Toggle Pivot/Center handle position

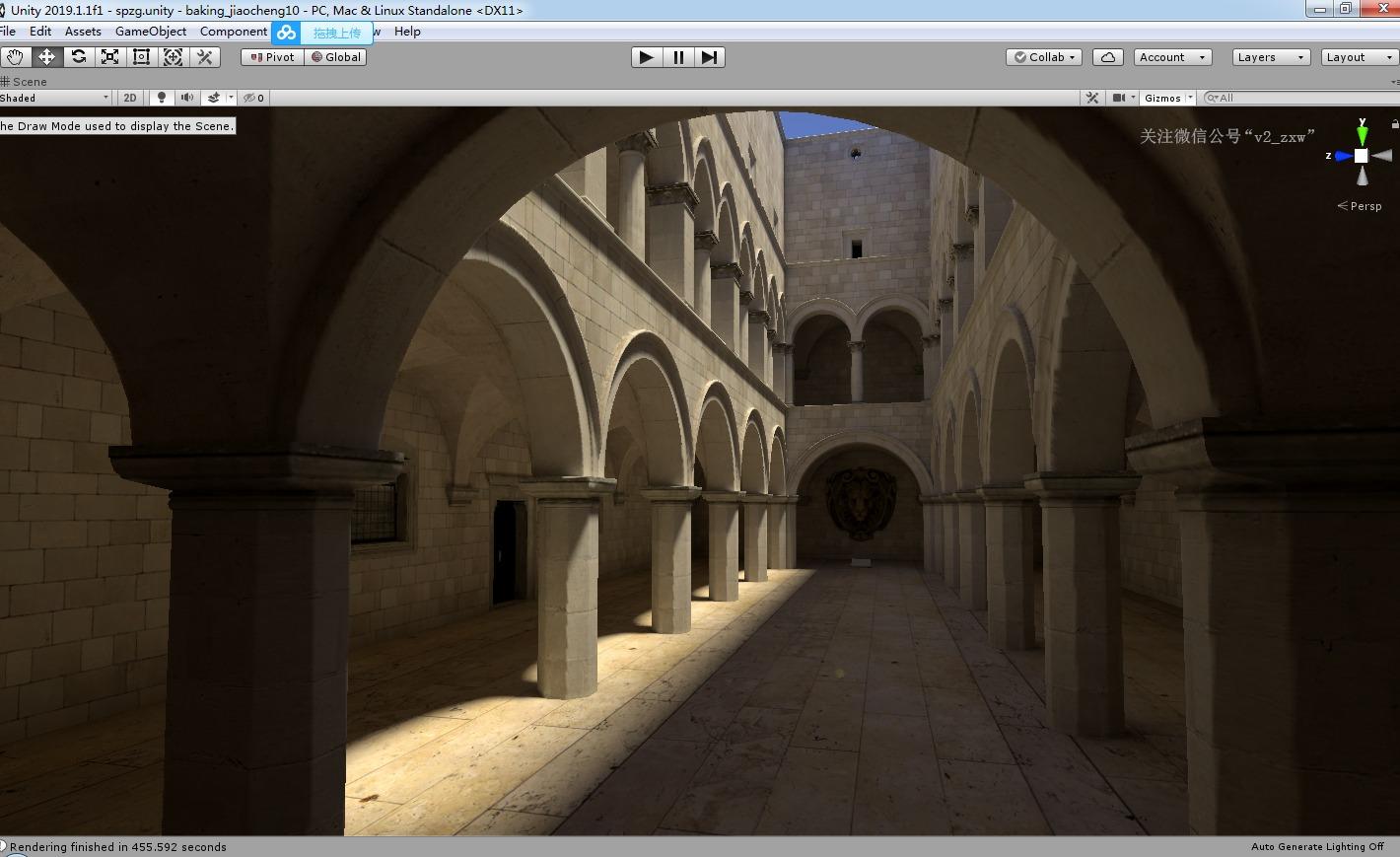tap(272, 57)
